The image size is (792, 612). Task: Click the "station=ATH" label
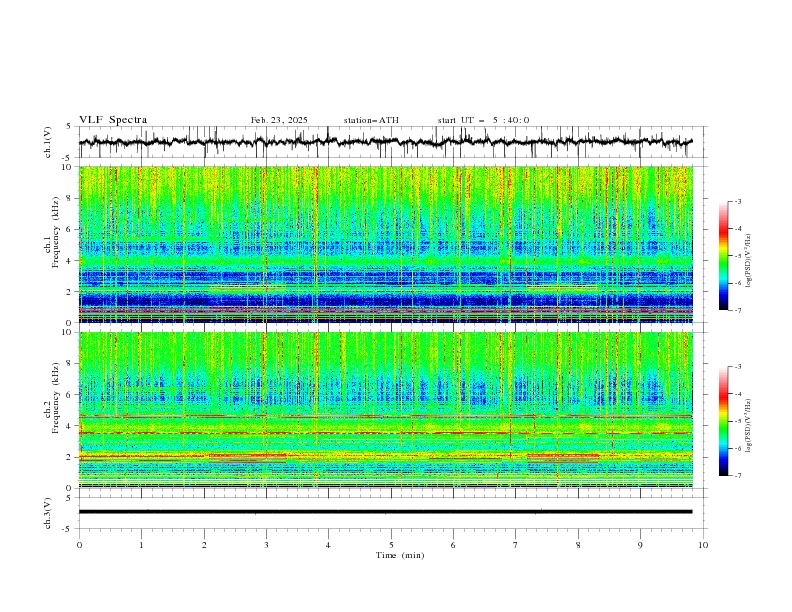click(x=371, y=120)
